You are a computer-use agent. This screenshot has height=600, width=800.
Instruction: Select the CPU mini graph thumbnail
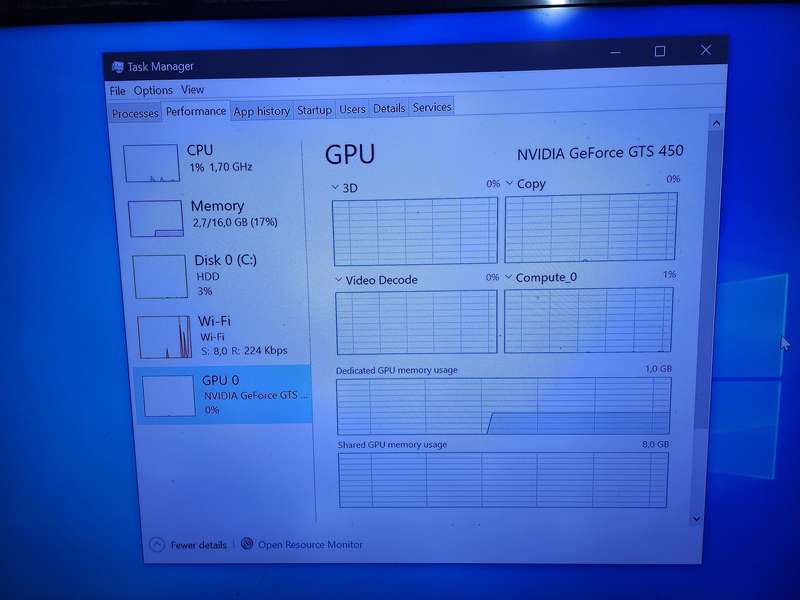pyautogui.click(x=152, y=163)
